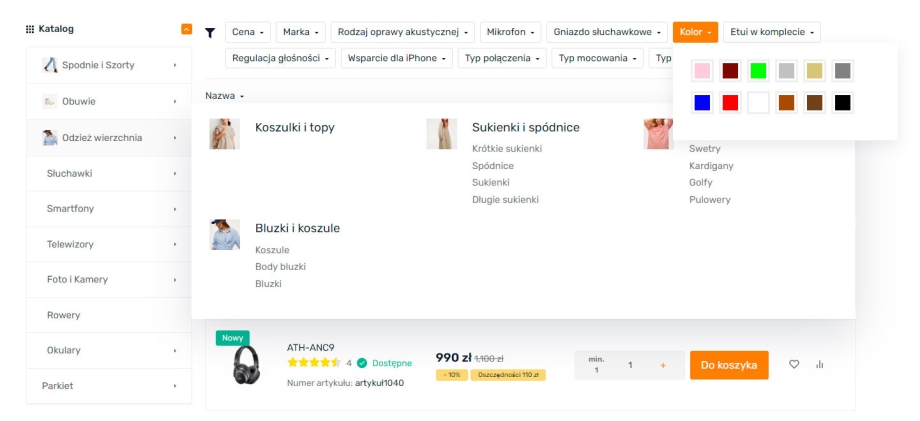Open the Cena filter dropdown

click(247, 32)
